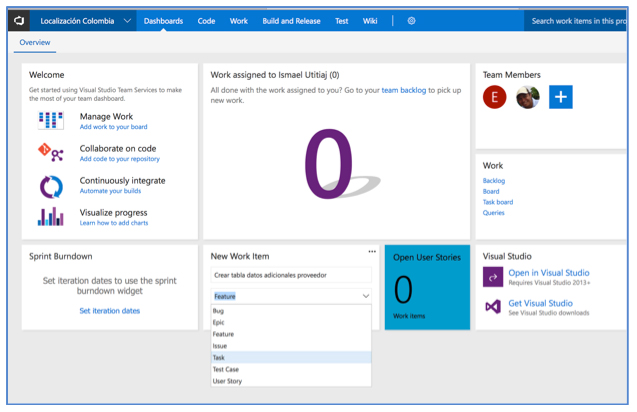Open Learn how to add charts link

point(114,223)
